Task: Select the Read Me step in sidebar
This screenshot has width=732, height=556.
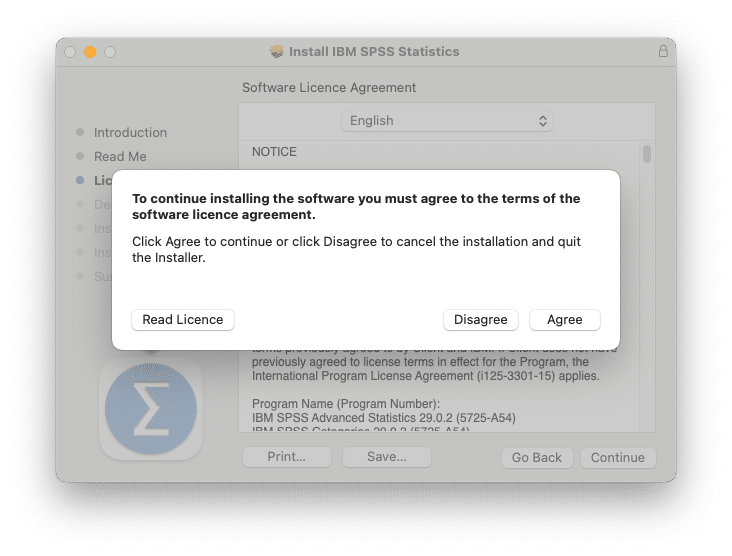Action: point(120,156)
